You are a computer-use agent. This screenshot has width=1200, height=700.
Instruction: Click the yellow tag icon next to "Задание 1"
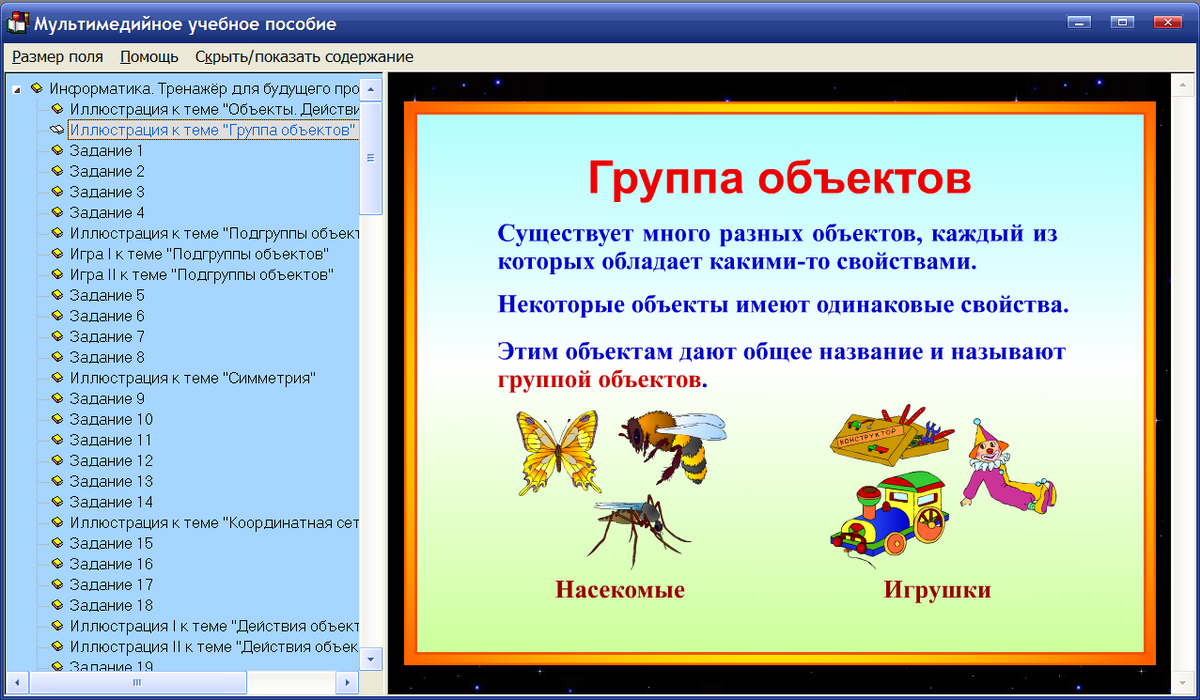[x=57, y=150]
